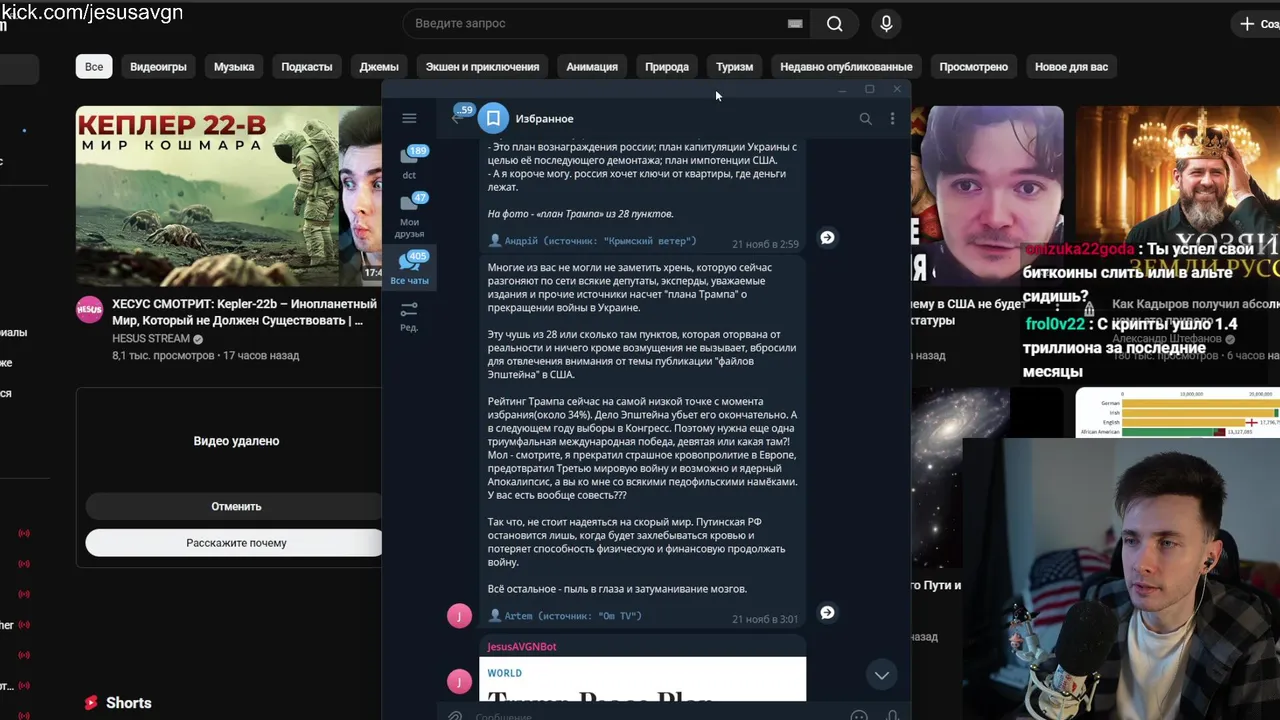
Task: Open Telegram hamburger main menu
Action: coord(409,118)
